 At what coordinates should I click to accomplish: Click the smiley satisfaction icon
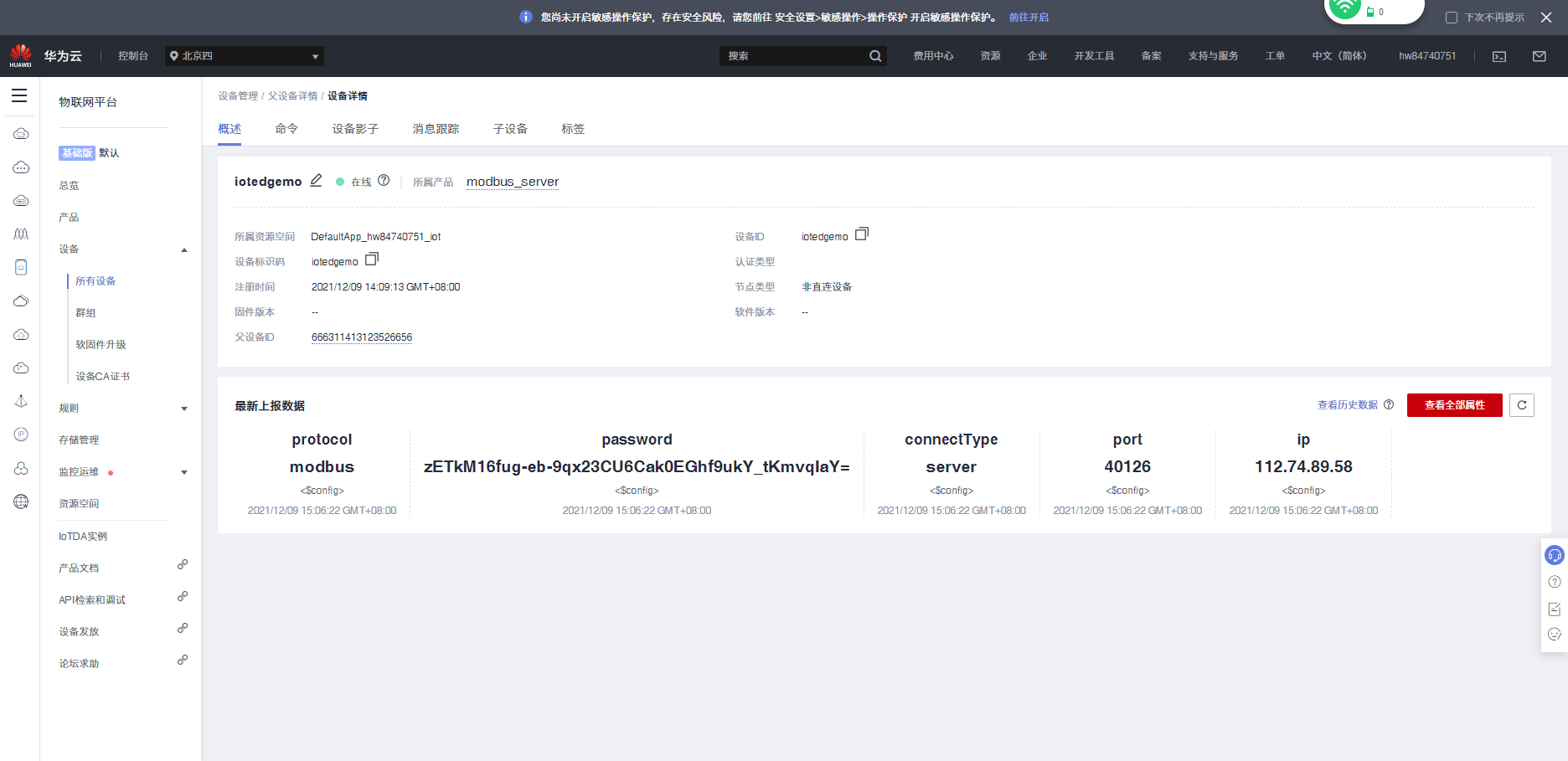click(1555, 635)
